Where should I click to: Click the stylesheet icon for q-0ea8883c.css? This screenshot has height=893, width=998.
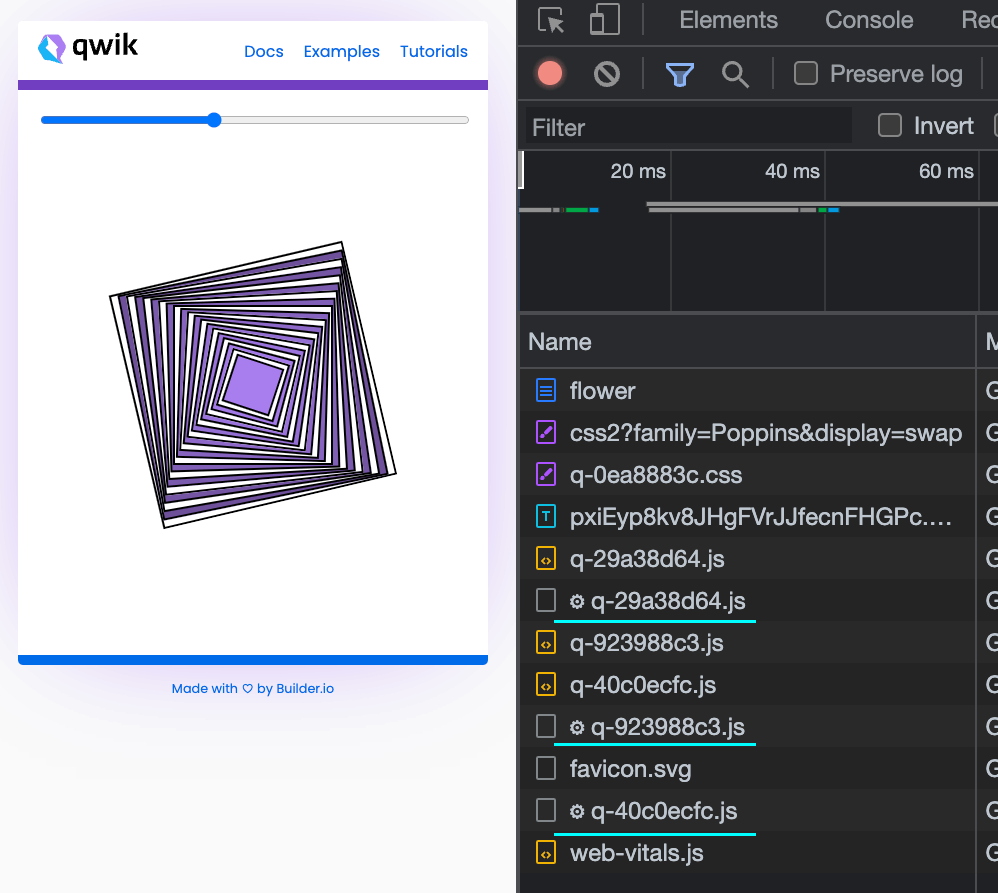click(x=545, y=474)
